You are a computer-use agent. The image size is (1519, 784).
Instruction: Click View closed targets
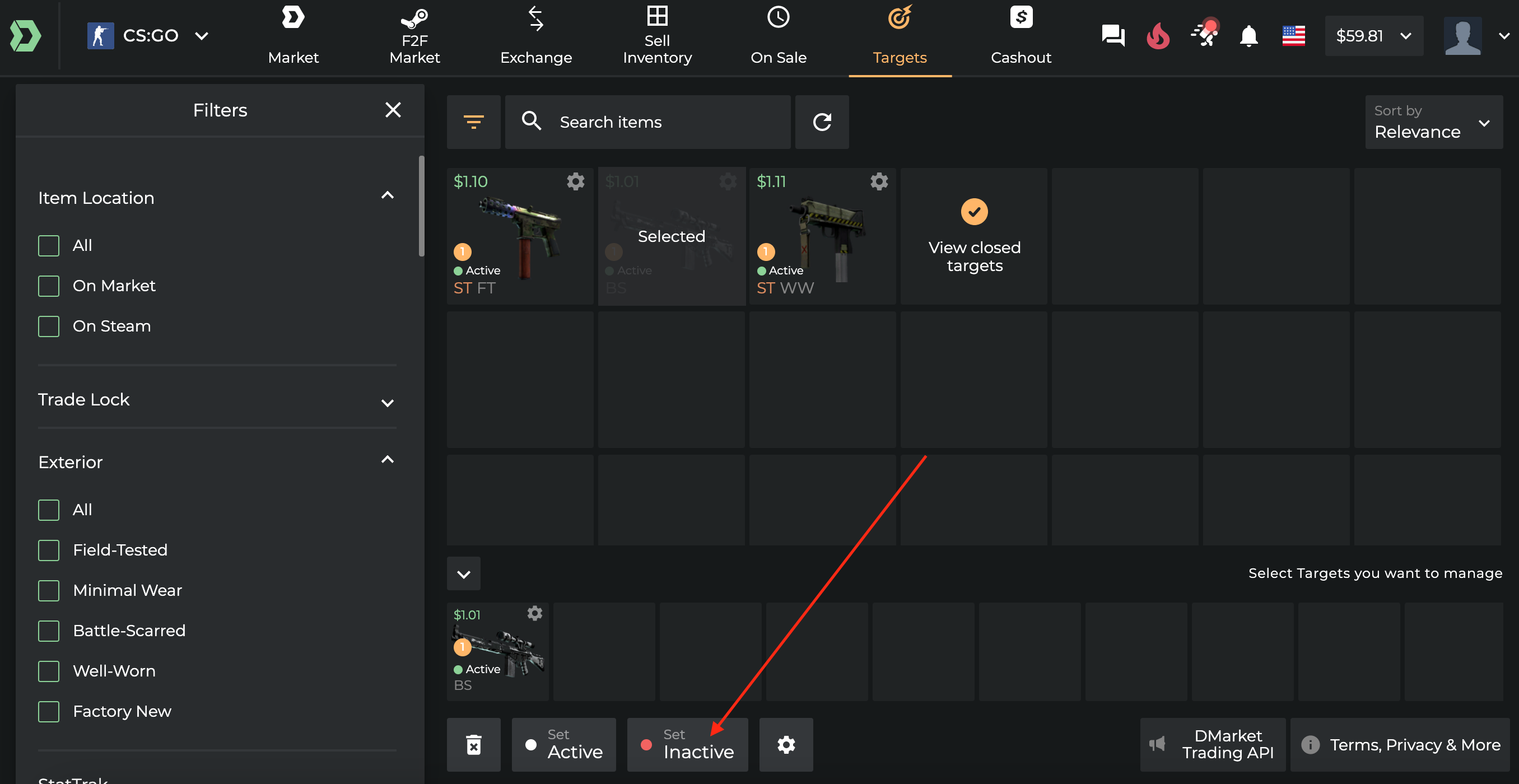click(974, 236)
